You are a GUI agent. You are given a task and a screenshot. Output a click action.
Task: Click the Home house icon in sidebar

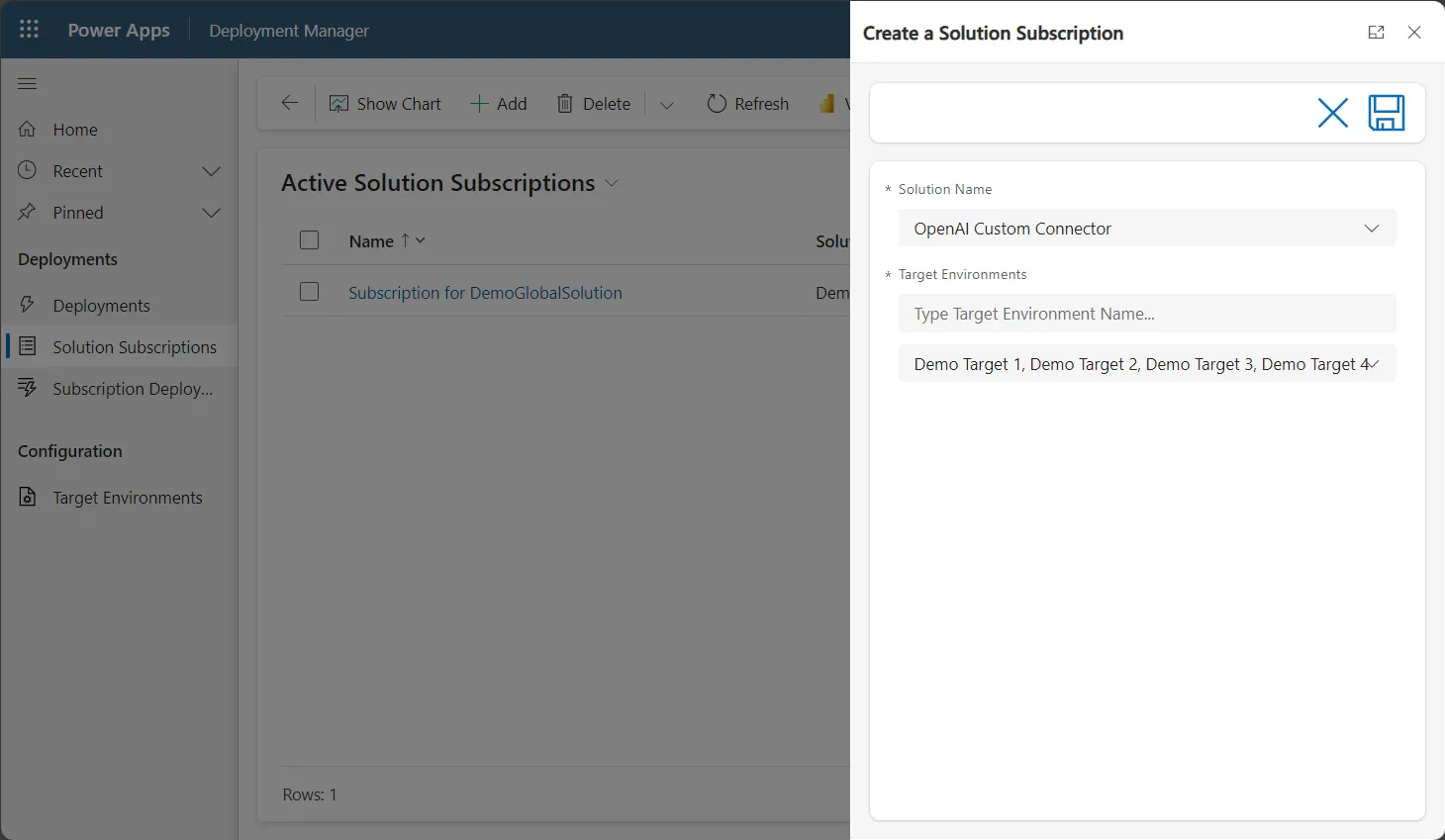coord(28,130)
